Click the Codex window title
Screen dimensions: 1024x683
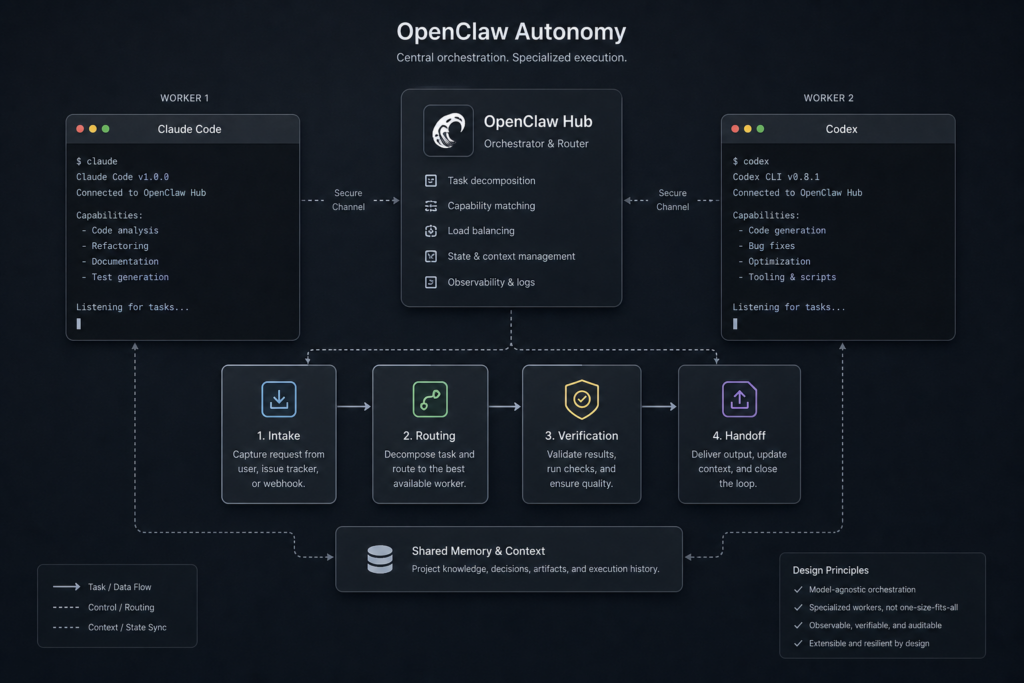pyautogui.click(x=841, y=129)
